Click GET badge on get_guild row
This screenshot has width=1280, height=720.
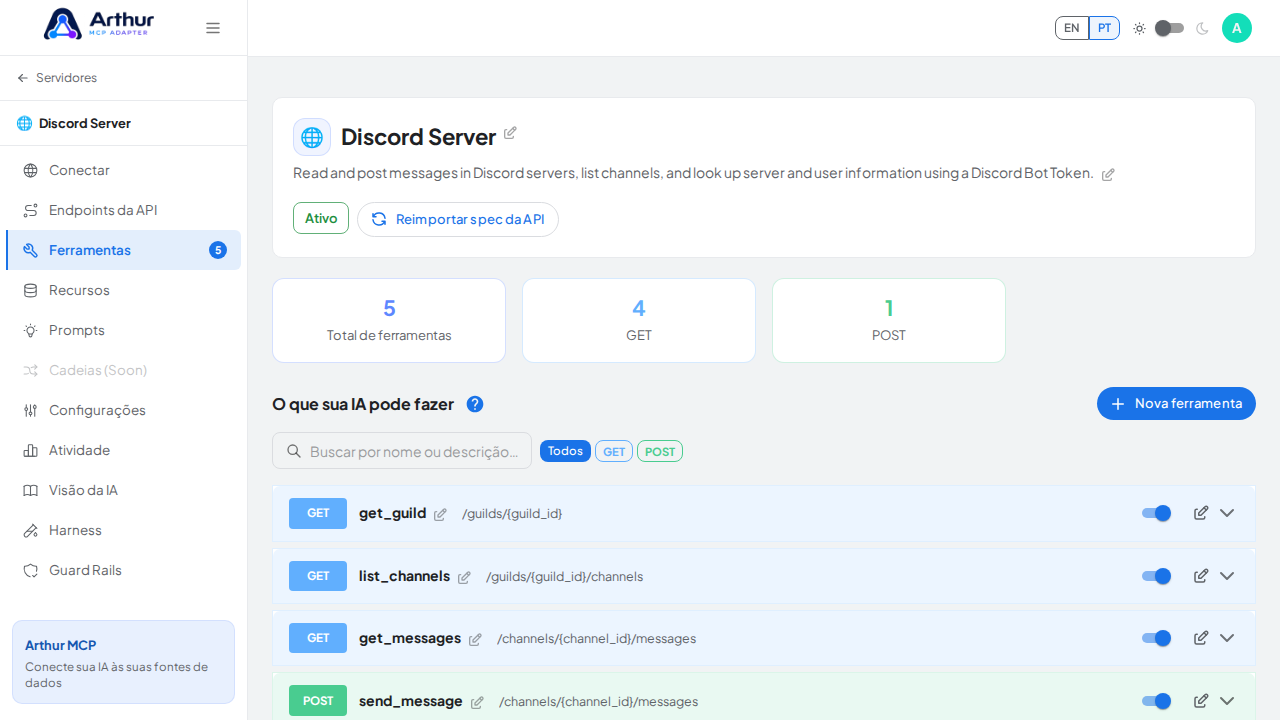(318, 513)
